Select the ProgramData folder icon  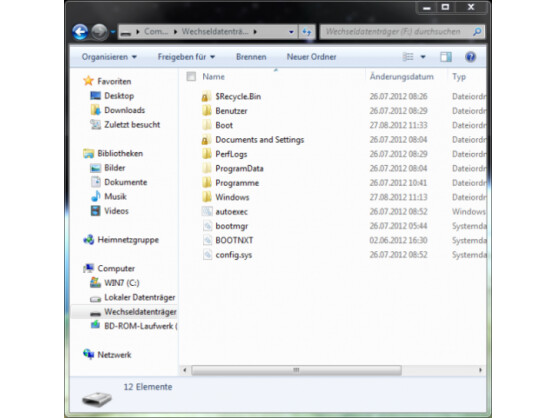[x=206, y=168]
